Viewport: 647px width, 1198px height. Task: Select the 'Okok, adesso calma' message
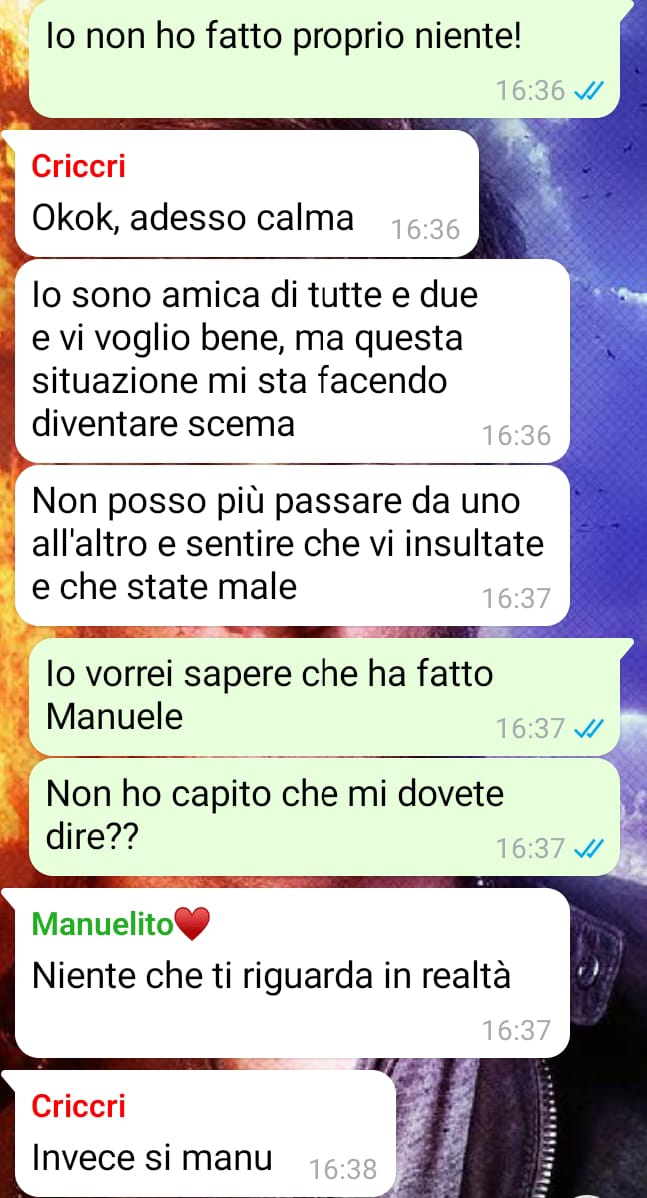246,194
